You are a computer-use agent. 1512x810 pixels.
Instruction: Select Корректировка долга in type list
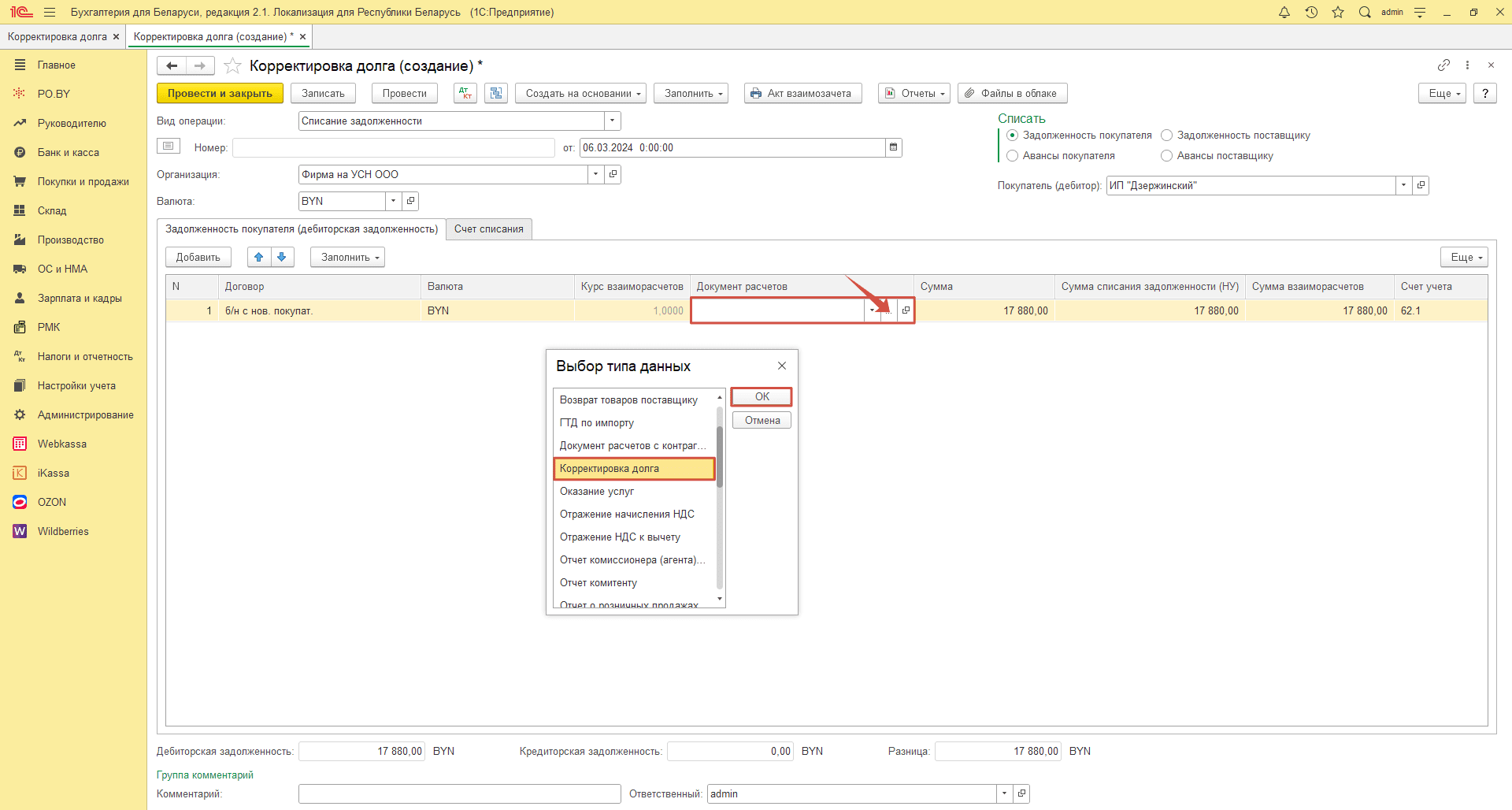[x=635, y=468]
